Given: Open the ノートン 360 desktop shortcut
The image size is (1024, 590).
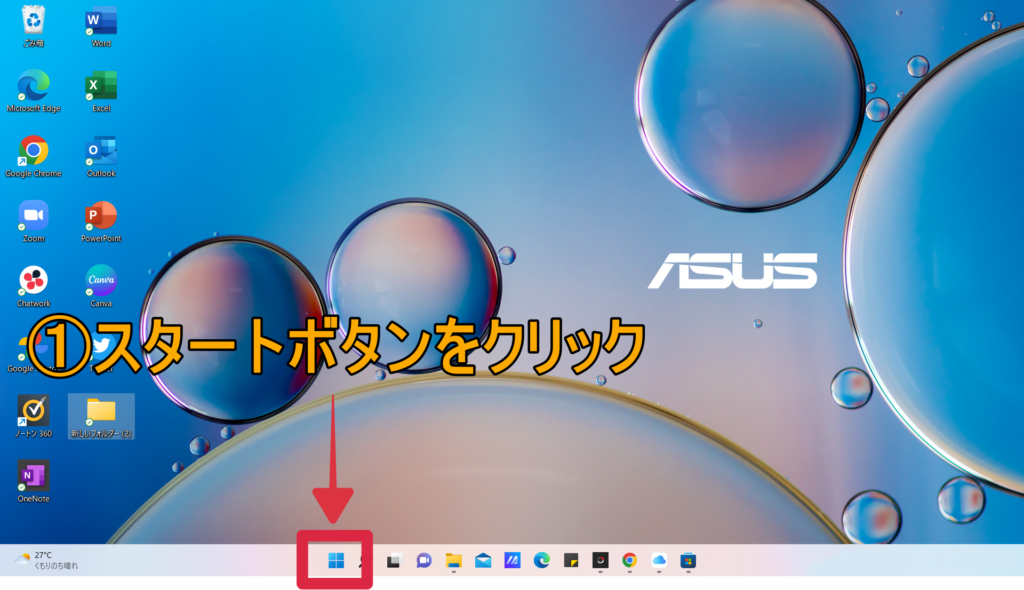Looking at the screenshot, I should (x=33, y=416).
